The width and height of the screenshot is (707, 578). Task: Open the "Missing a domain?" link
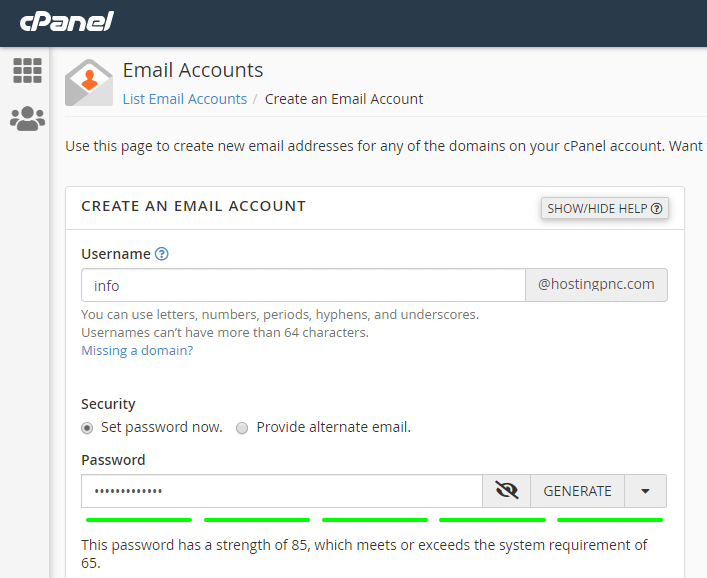coord(137,351)
